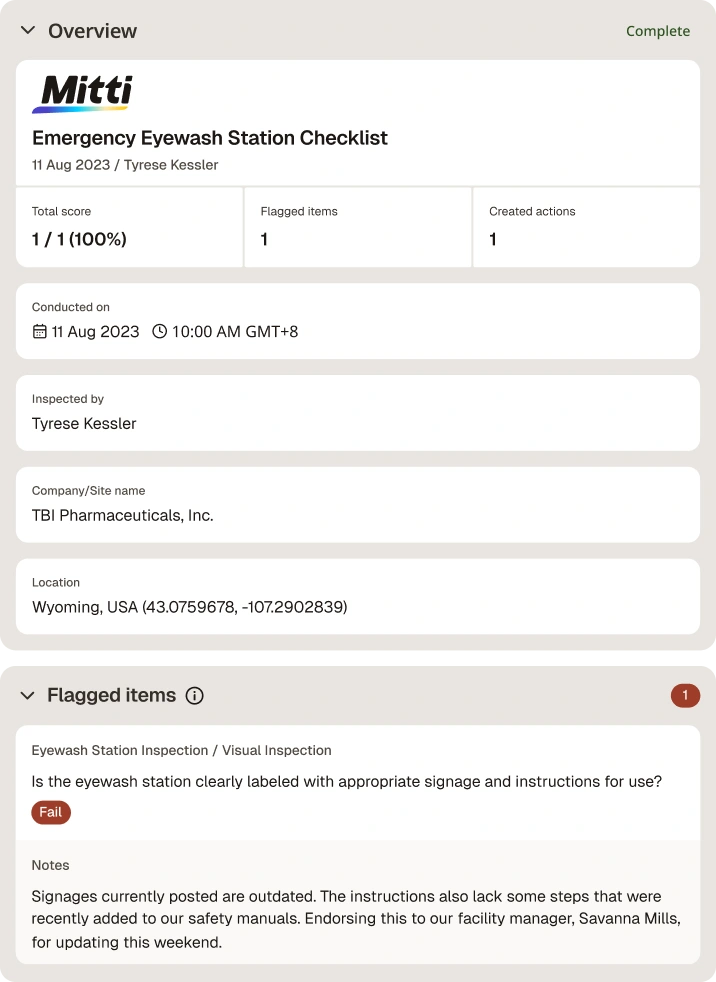
Task: Click the Emergency Eyewash Station Checklist title
Action: coord(210,138)
